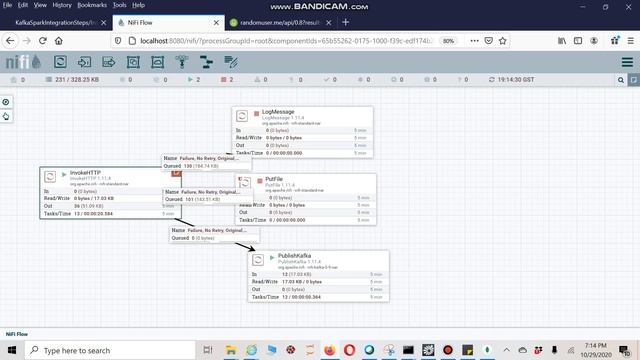Select the Template toolbar icon
Viewport: 640px width, 360px height.
point(207,62)
